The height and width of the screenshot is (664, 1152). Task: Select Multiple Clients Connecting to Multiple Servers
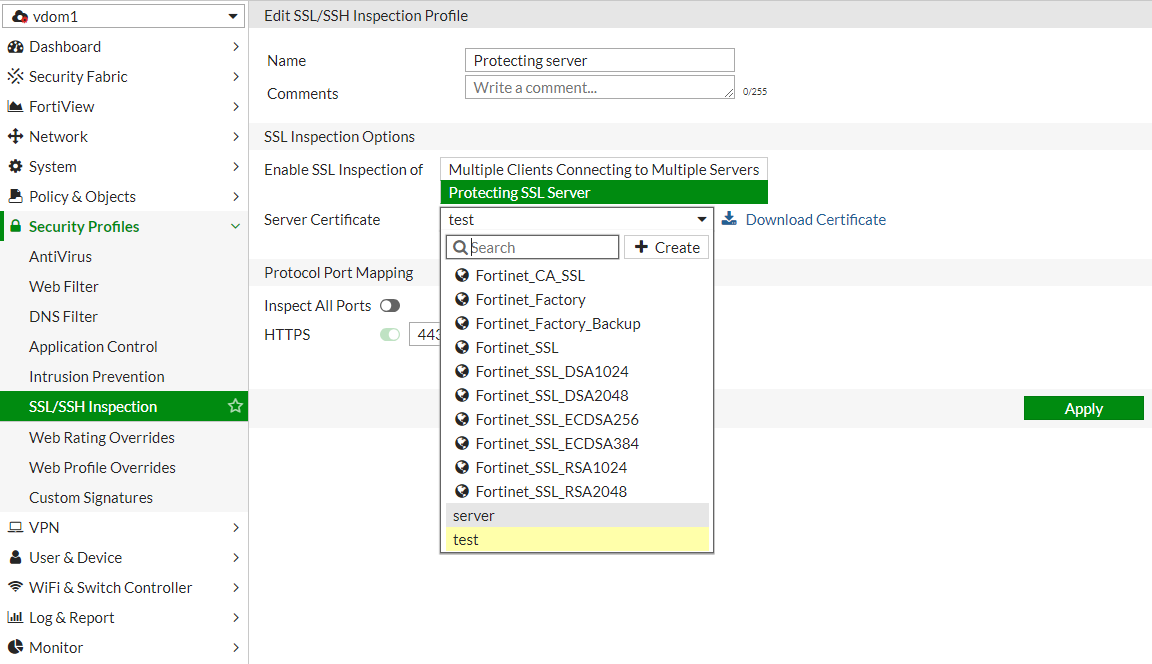click(x=603, y=170)
